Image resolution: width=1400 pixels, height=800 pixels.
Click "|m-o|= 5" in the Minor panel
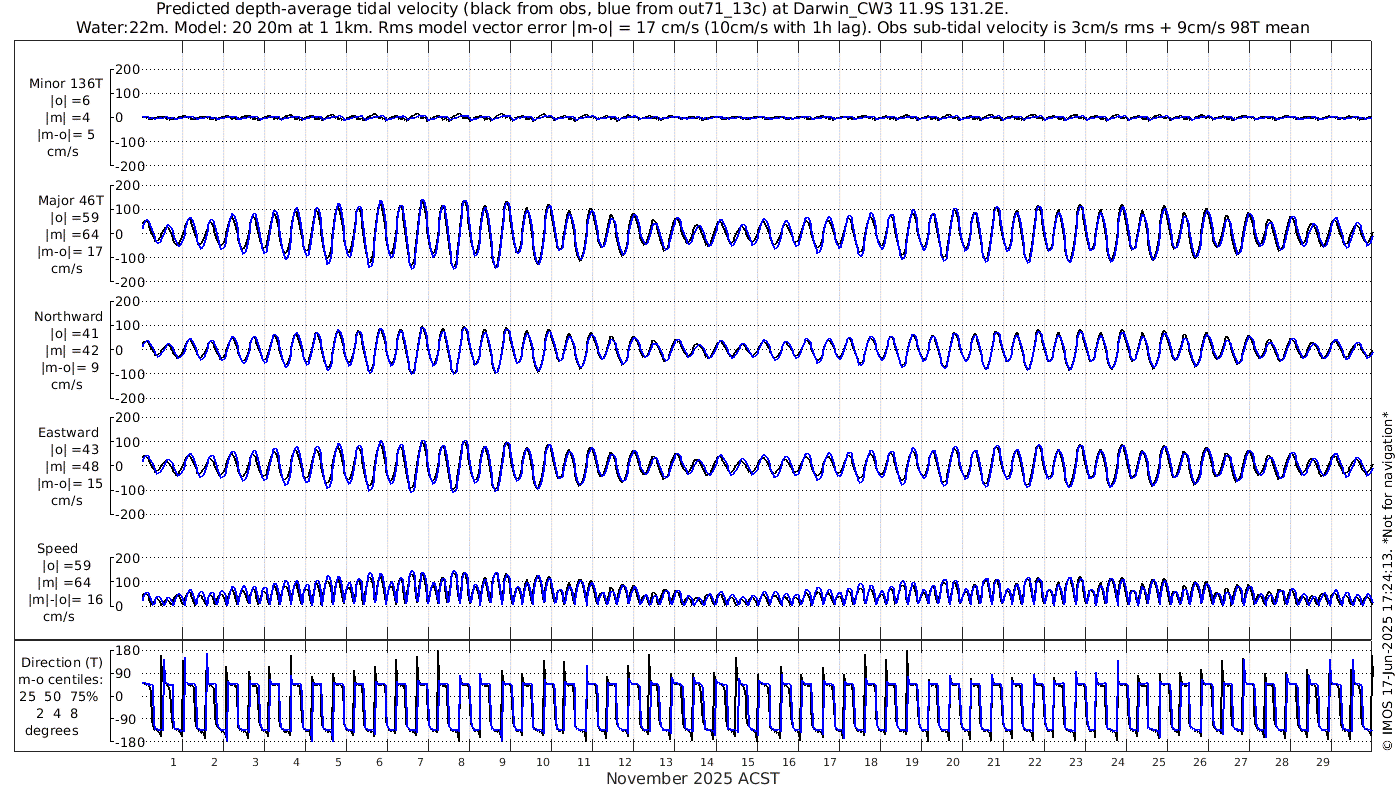[66, 135]
